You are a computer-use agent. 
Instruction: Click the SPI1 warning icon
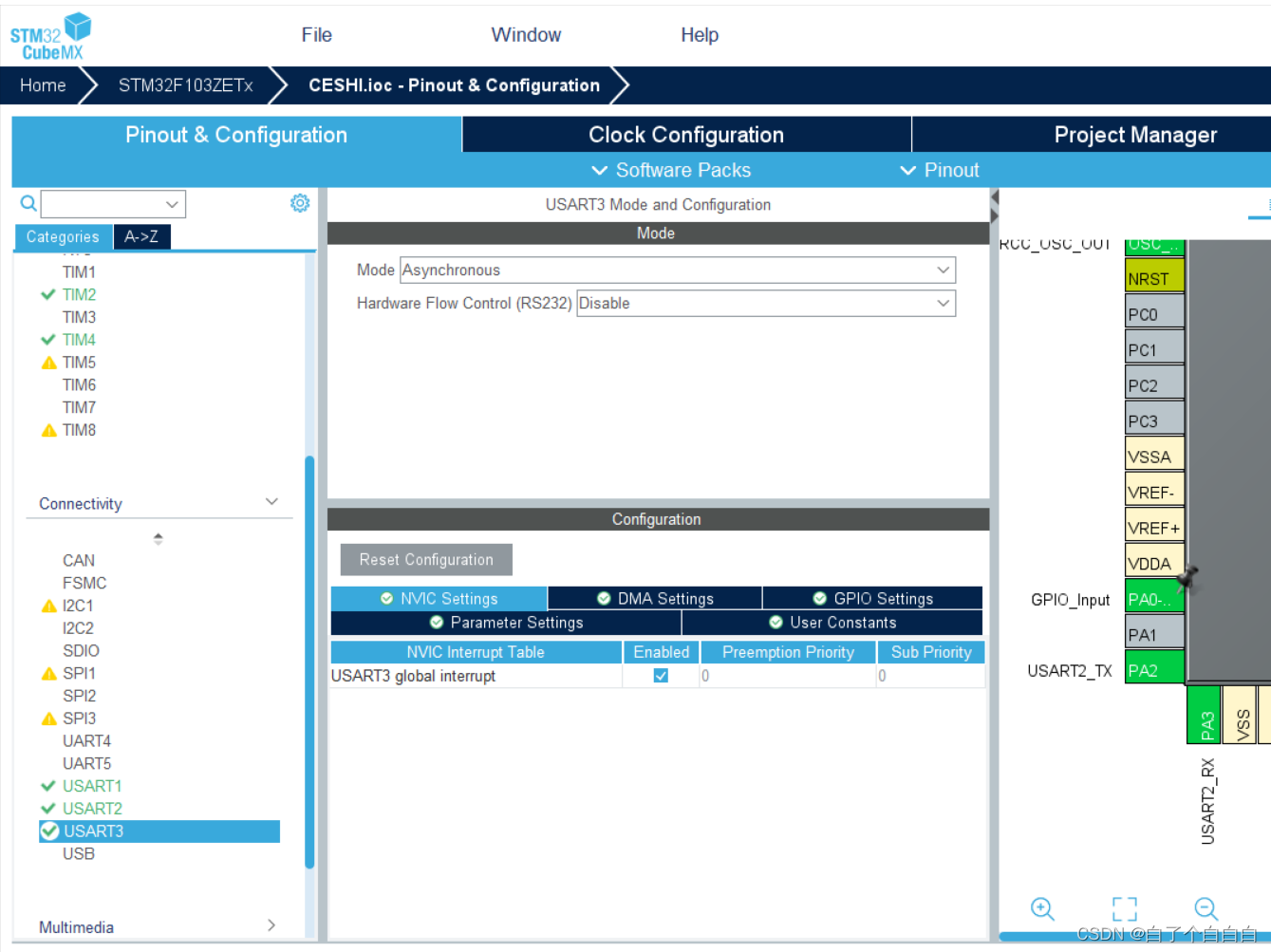49,674
